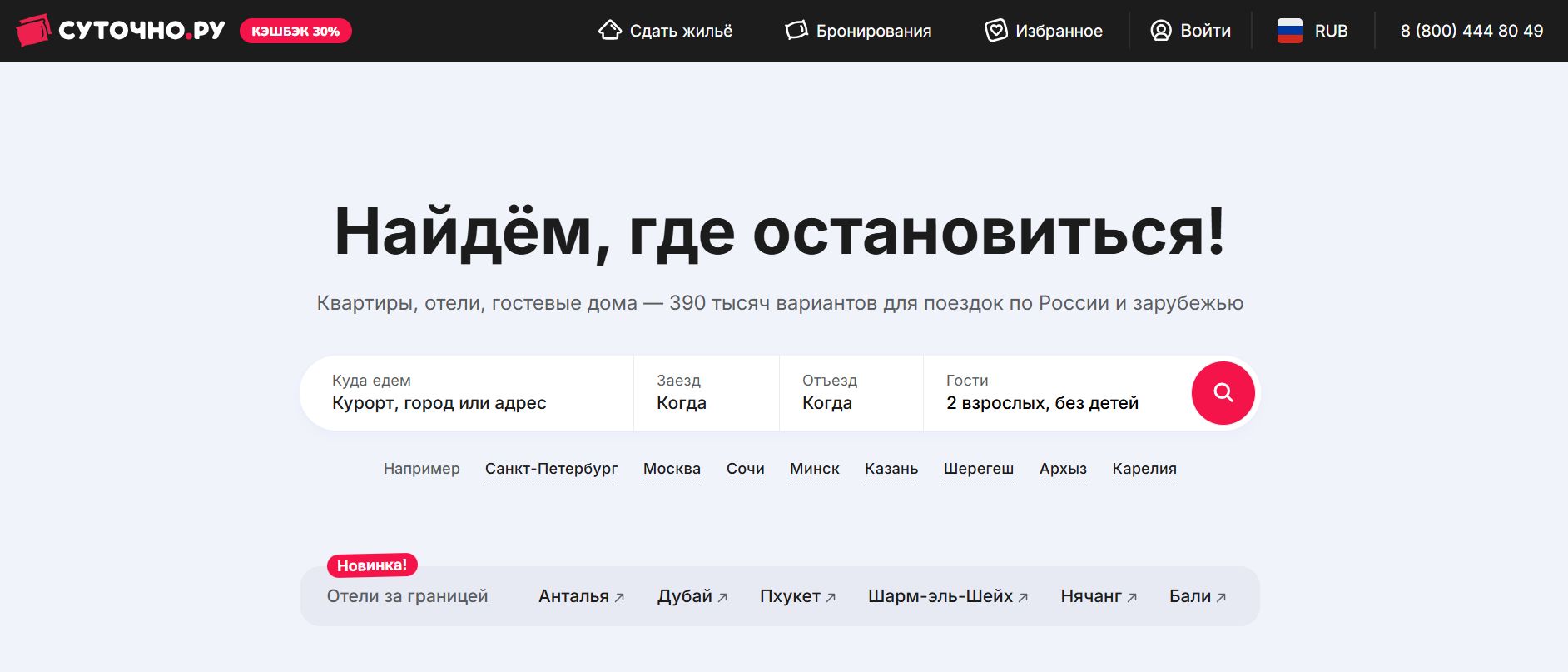Click the house icon next to Сдать жильё

(610, 31)
